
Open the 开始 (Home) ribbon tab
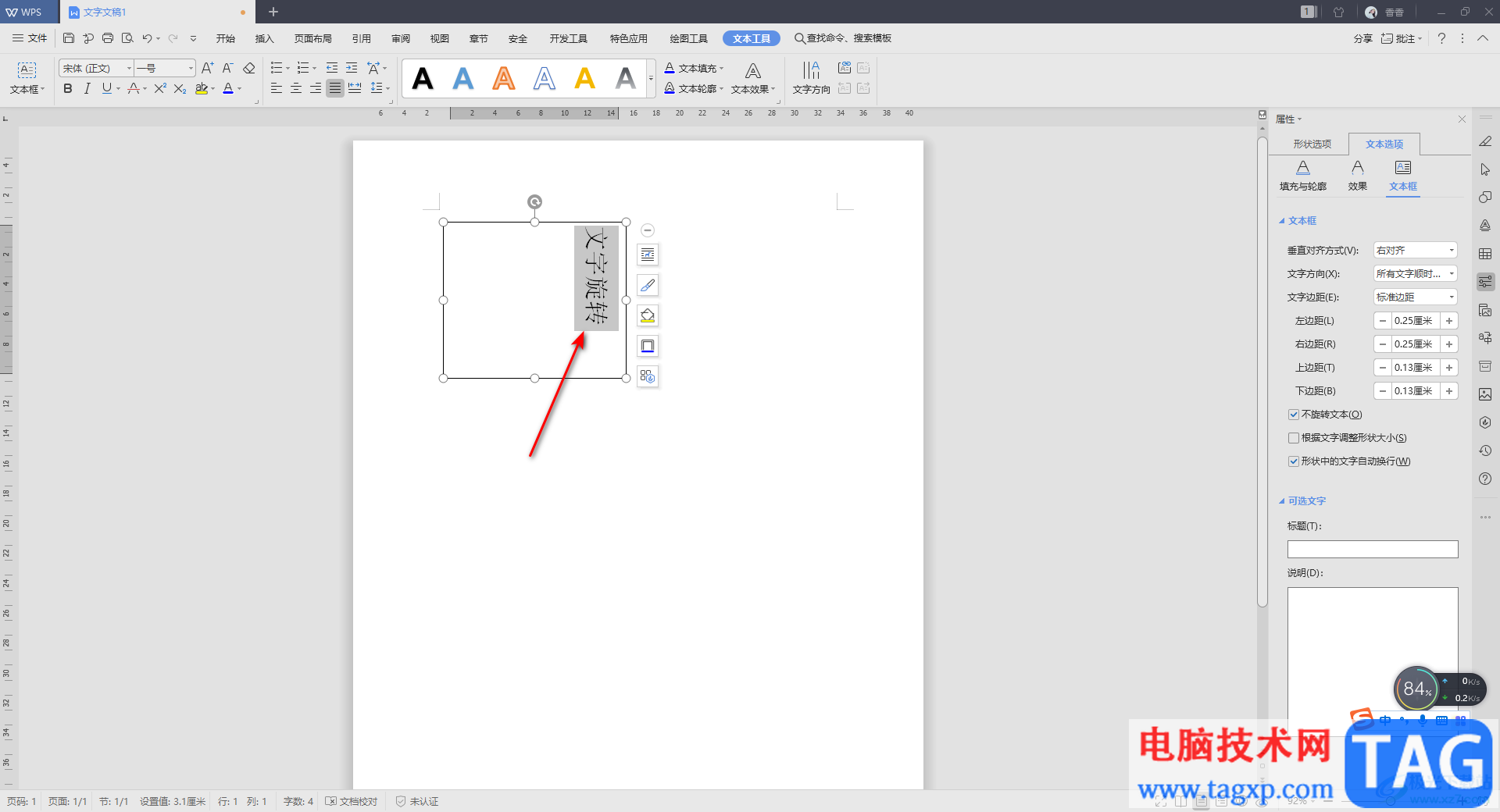point(226,38)
